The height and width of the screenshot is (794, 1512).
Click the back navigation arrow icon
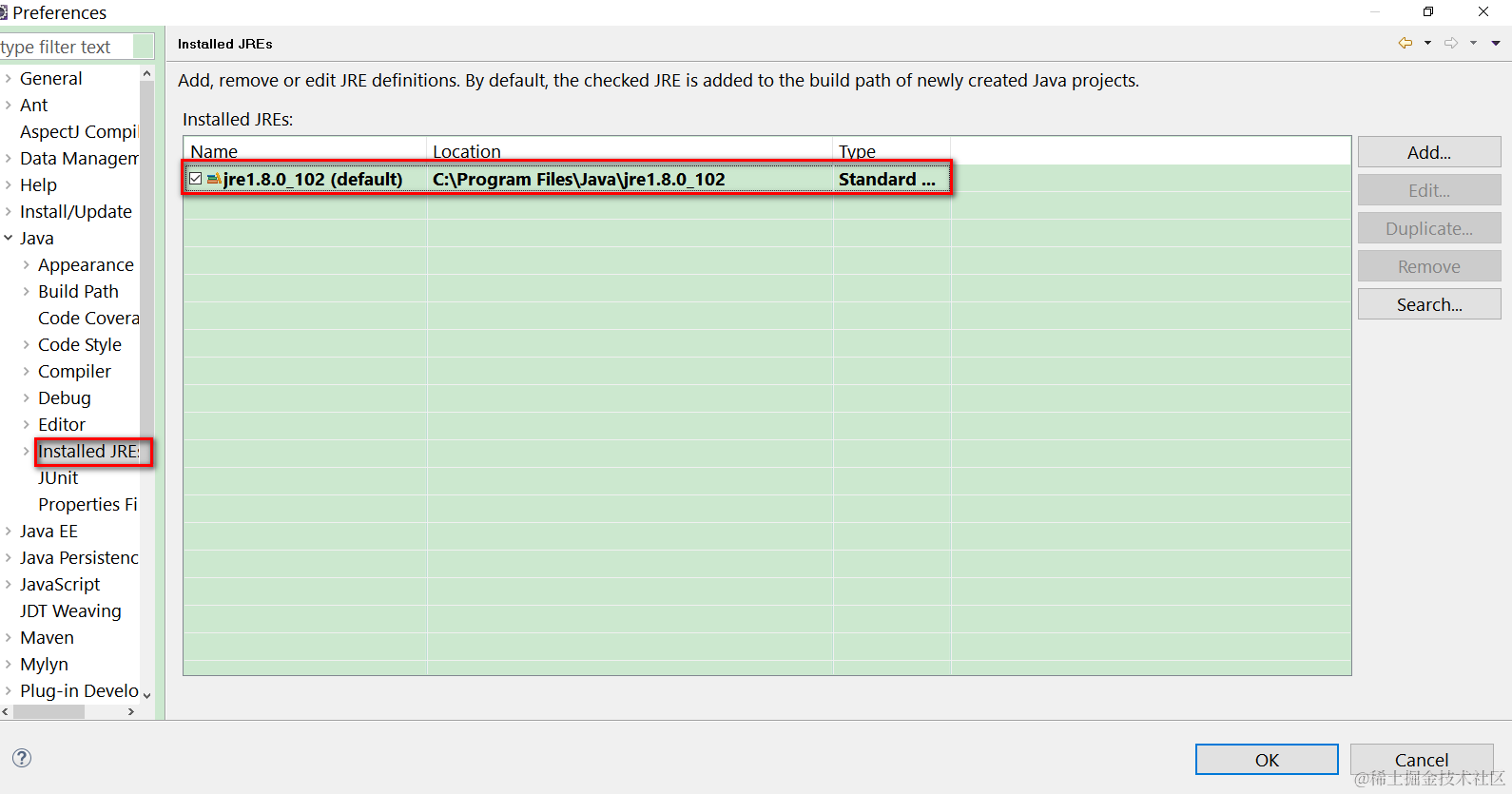point(1405,43)
